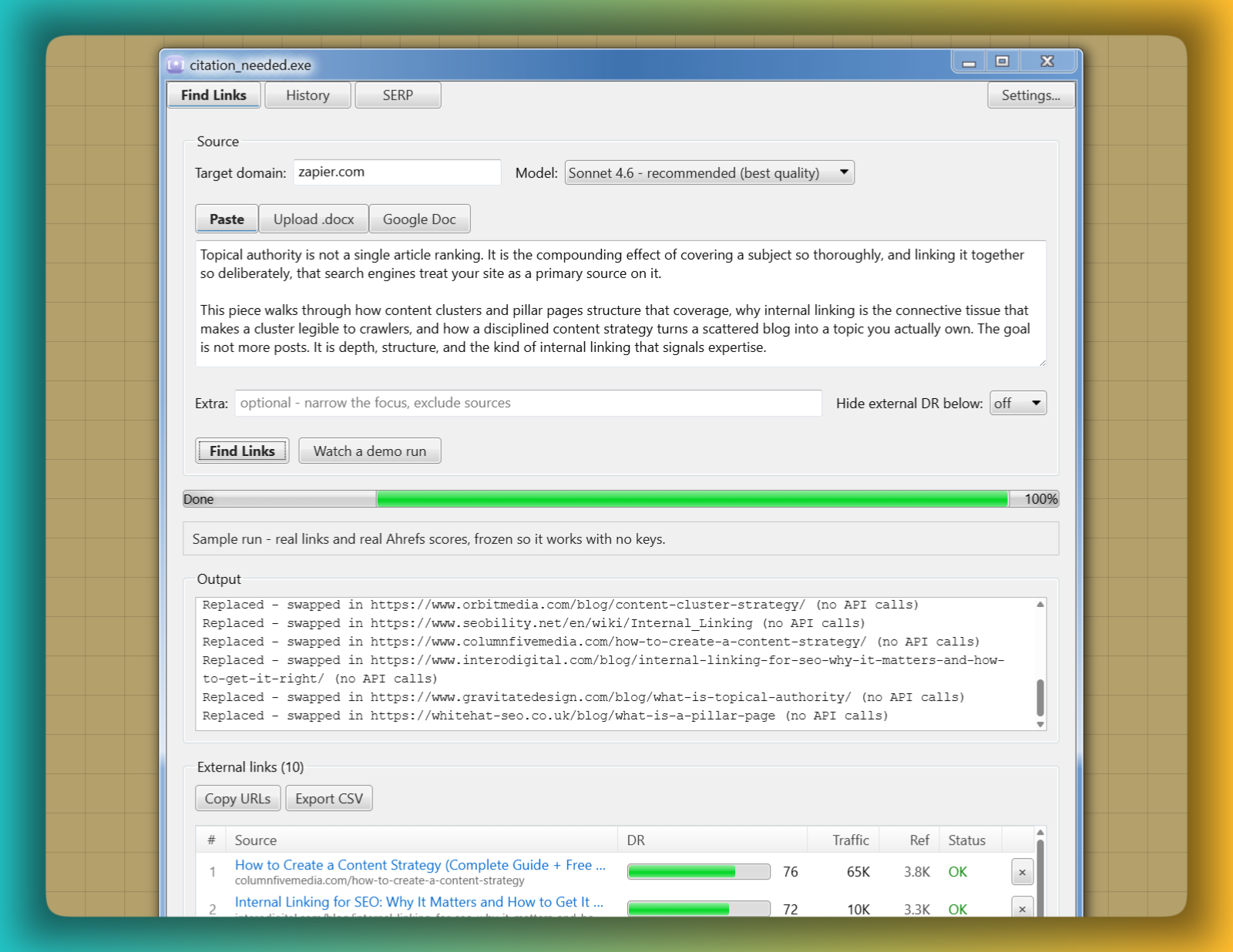Click the Find Links run button

point(242,451)
